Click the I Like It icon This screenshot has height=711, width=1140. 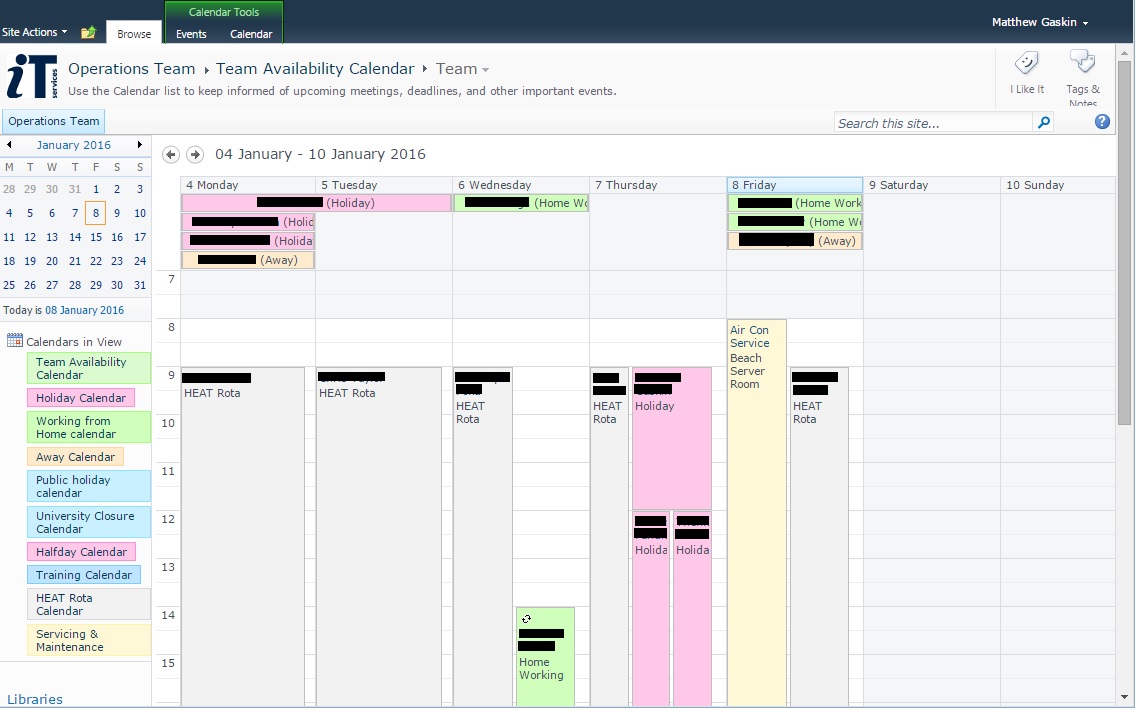(1026, 66)
